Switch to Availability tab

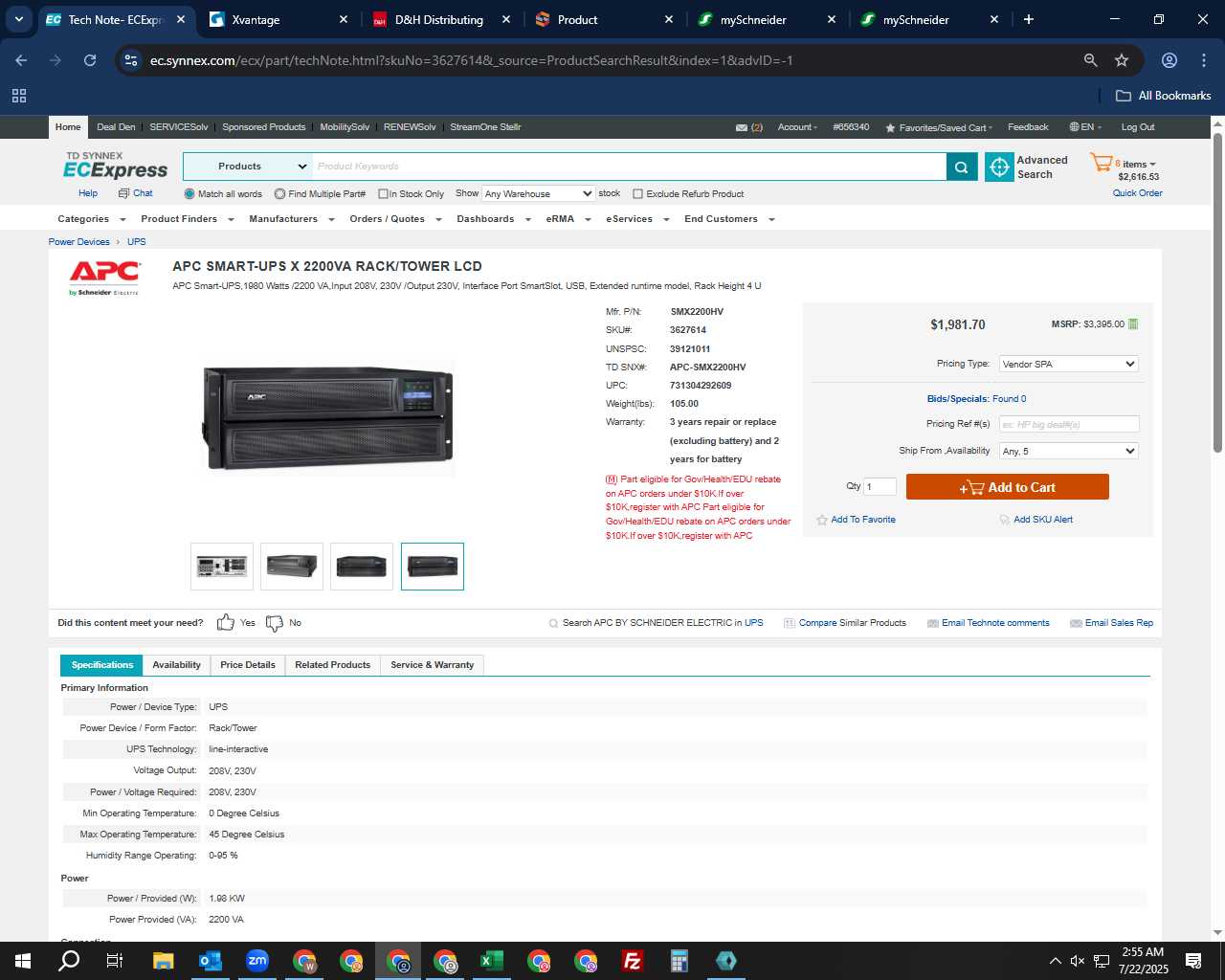tap(177, 665)
